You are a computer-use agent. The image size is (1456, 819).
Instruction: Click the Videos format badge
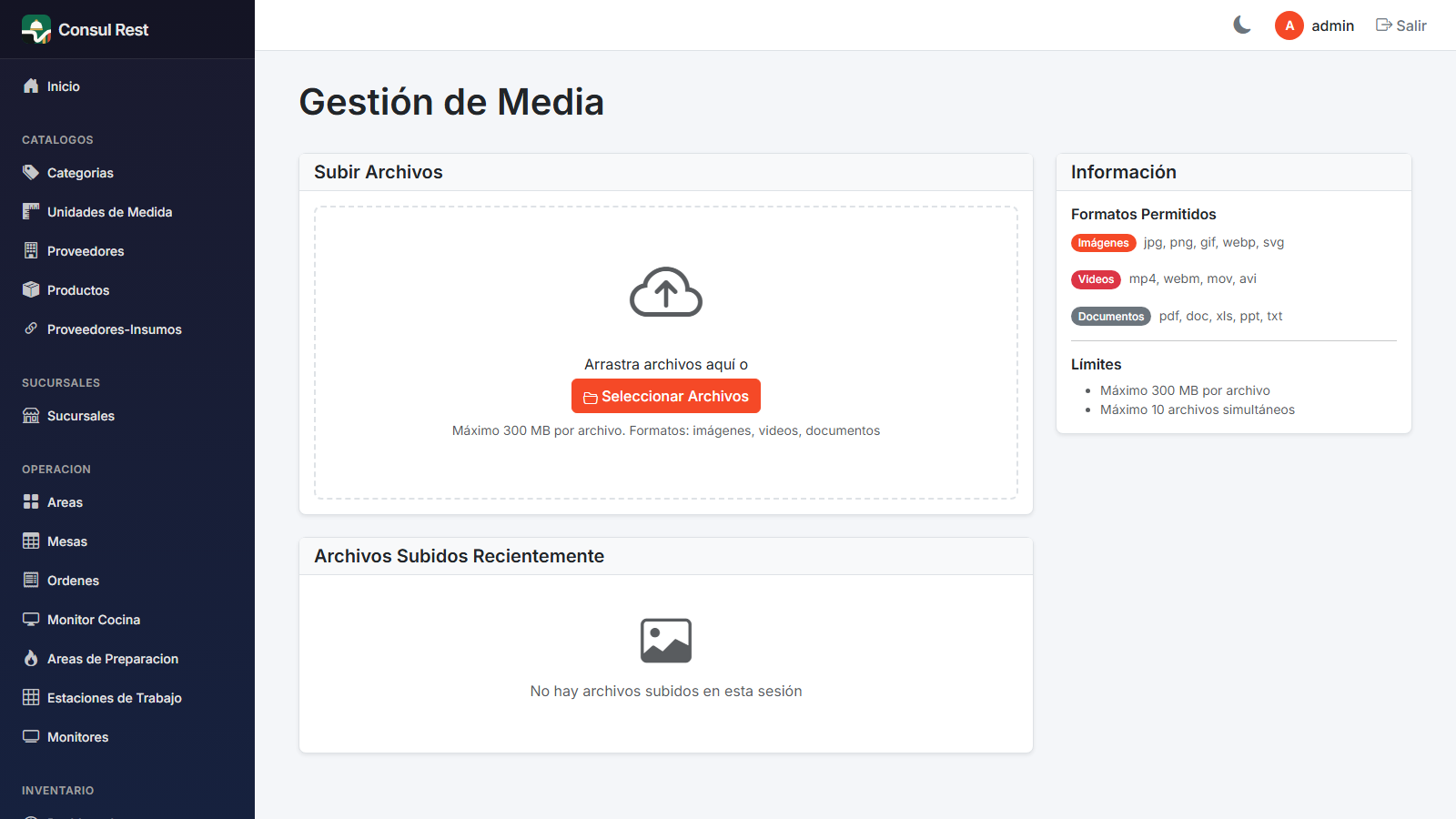pyautogui.click(x=1096, y=279)
